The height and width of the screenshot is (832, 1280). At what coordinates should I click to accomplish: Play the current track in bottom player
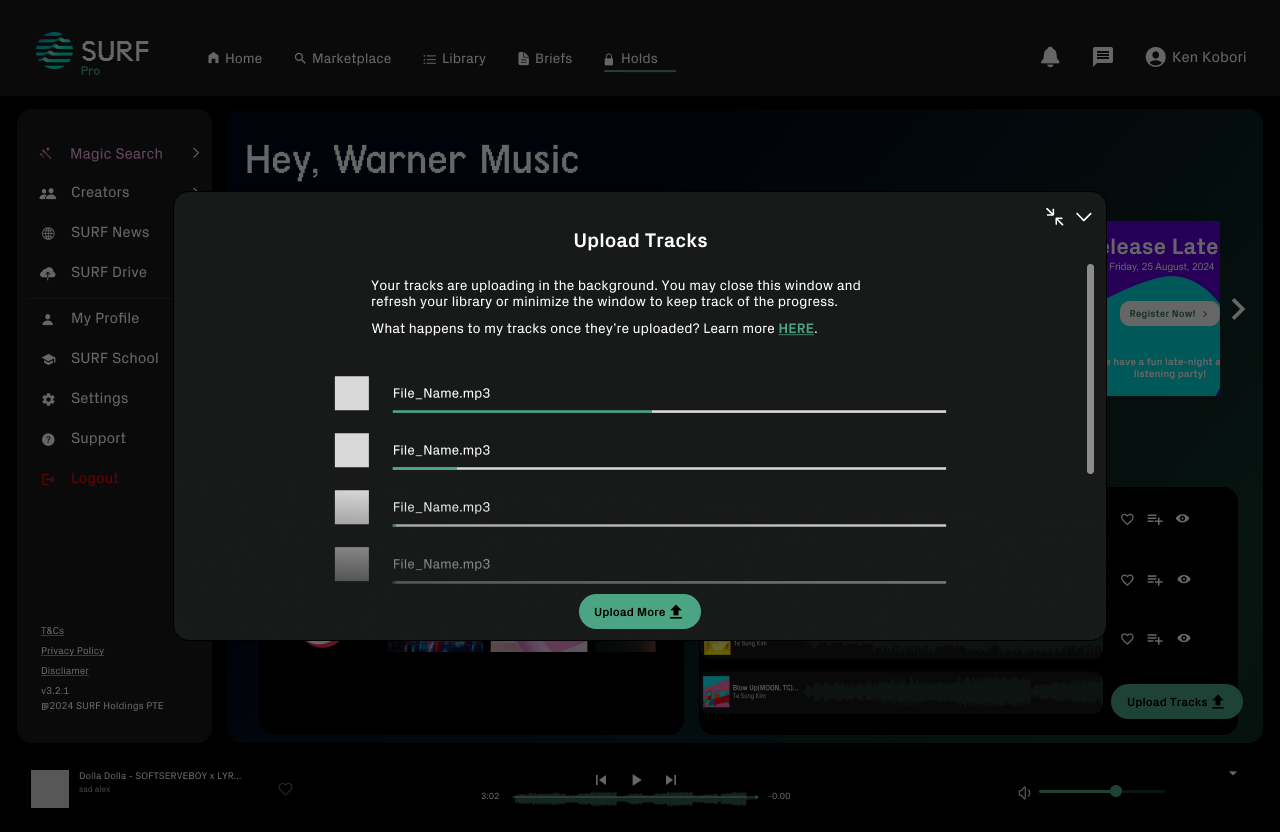tap(637, 780)
